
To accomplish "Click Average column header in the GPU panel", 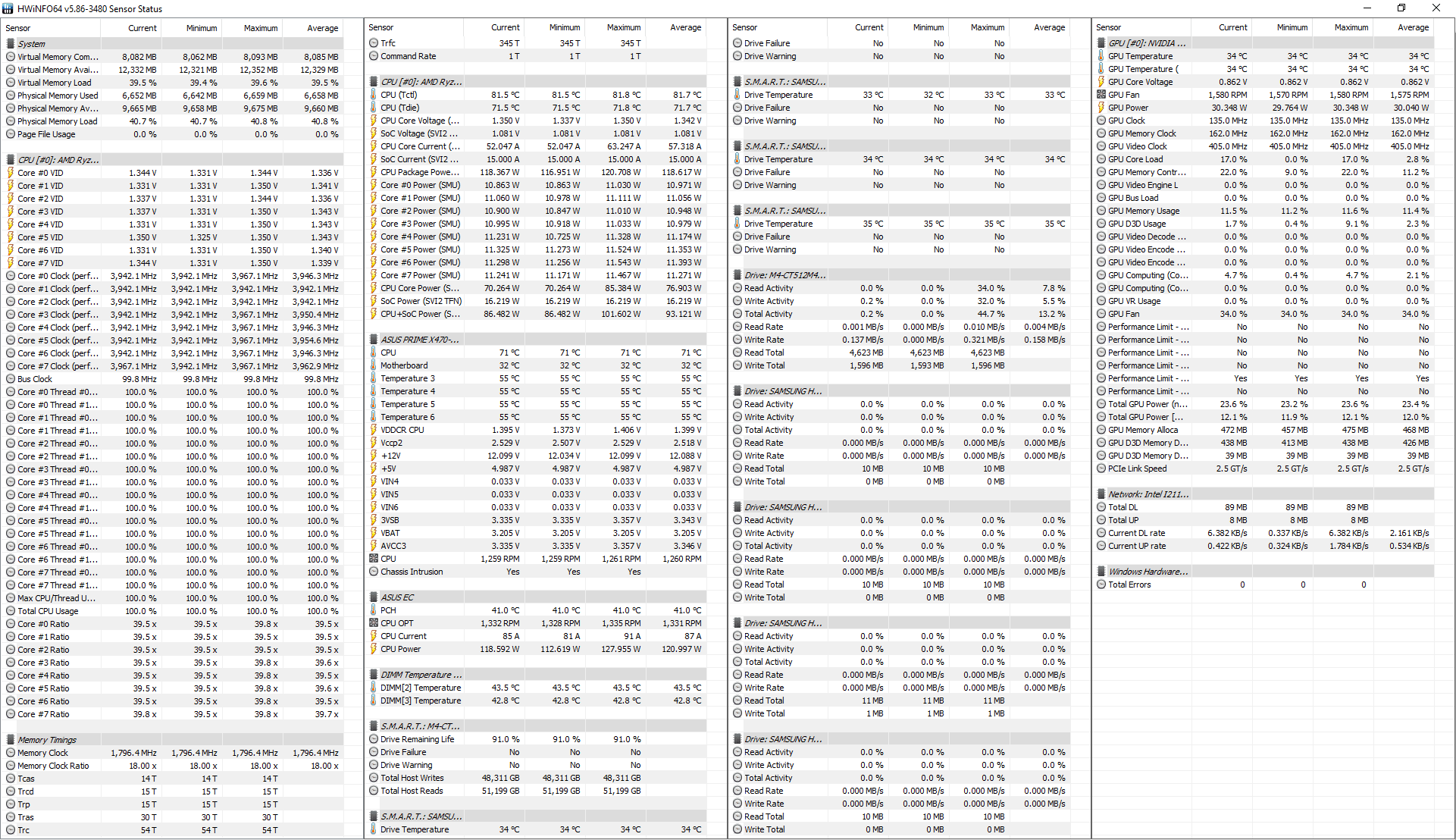I will (1413, 27).
